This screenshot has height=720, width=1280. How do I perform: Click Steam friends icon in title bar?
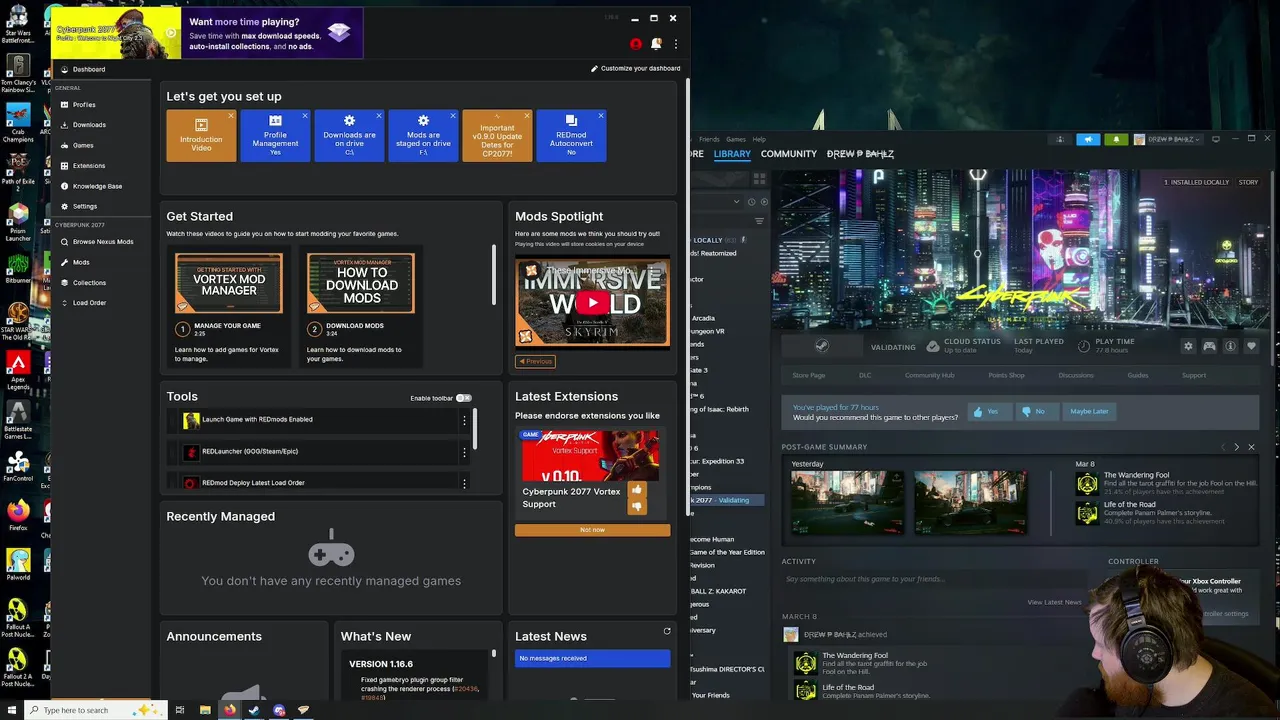tap(1059, 139)
